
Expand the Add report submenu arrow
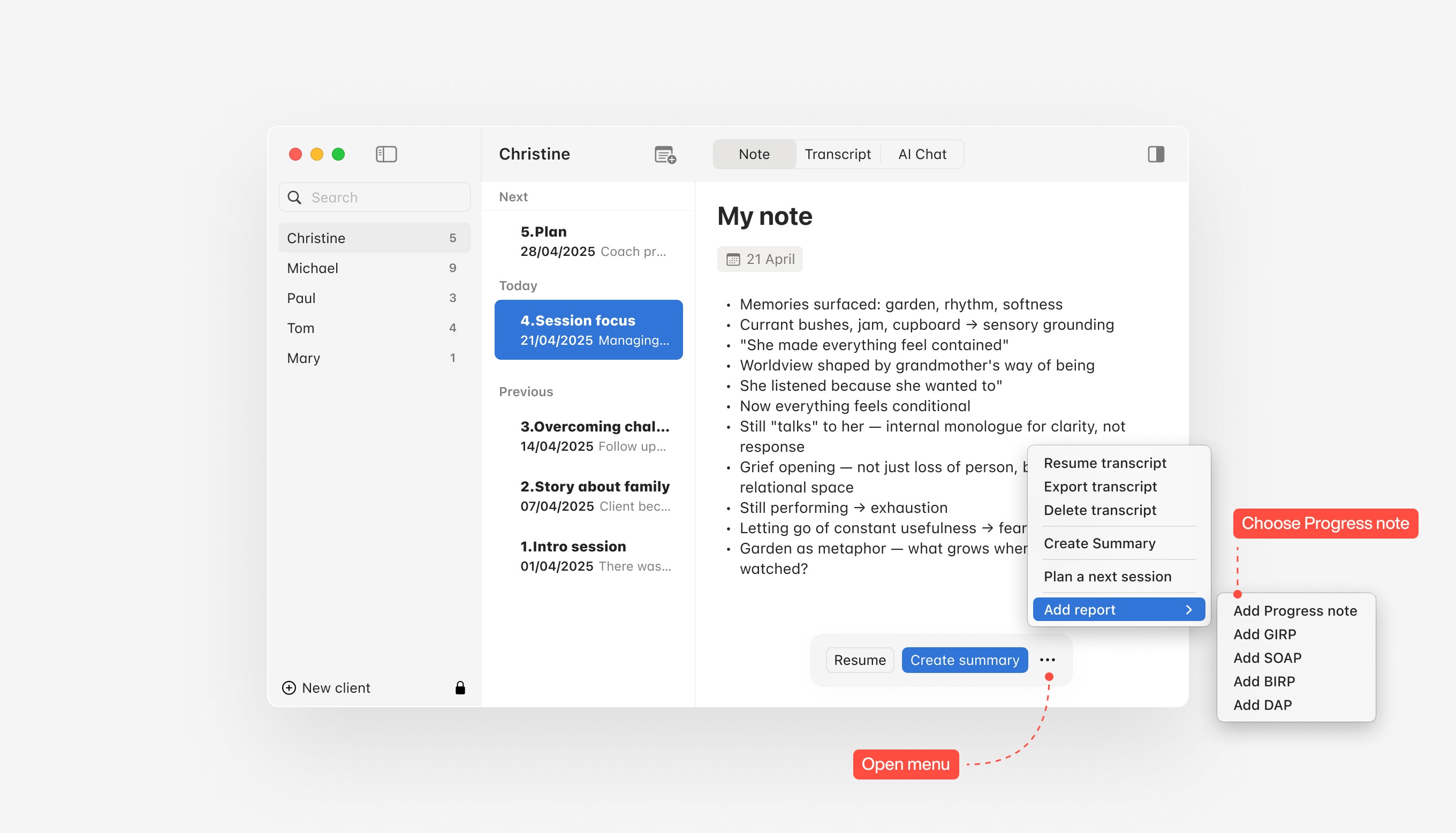pyautogui.click(x=1189, y=609)
